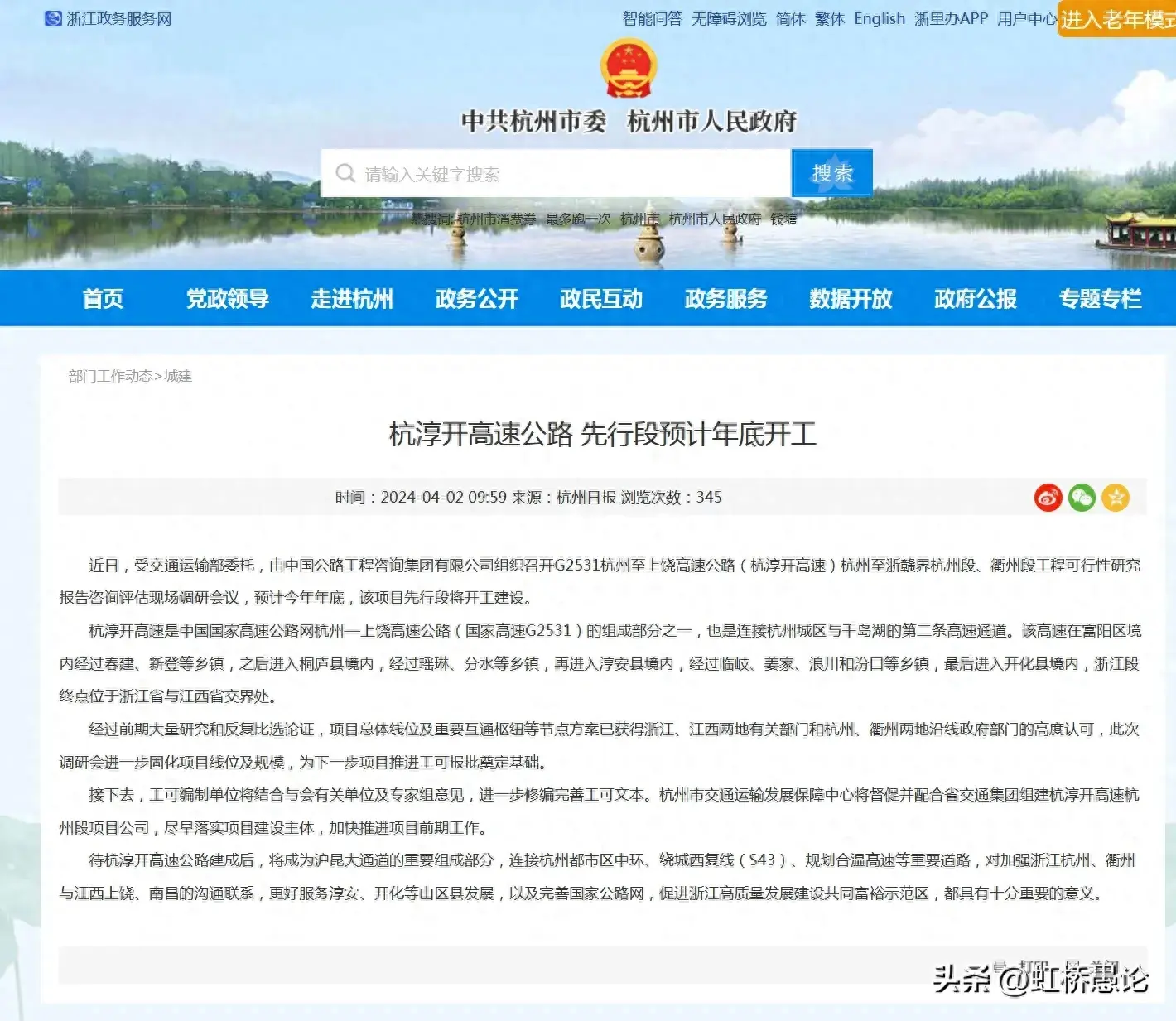
Task: Switch to 进入老年模式 elderly mode
Action: tap(1116, 20)
